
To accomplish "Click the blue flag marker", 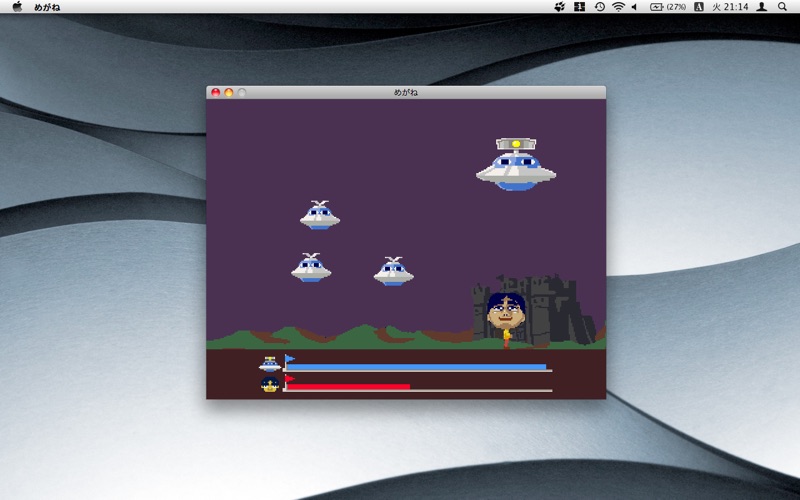I will click(290, 358).
